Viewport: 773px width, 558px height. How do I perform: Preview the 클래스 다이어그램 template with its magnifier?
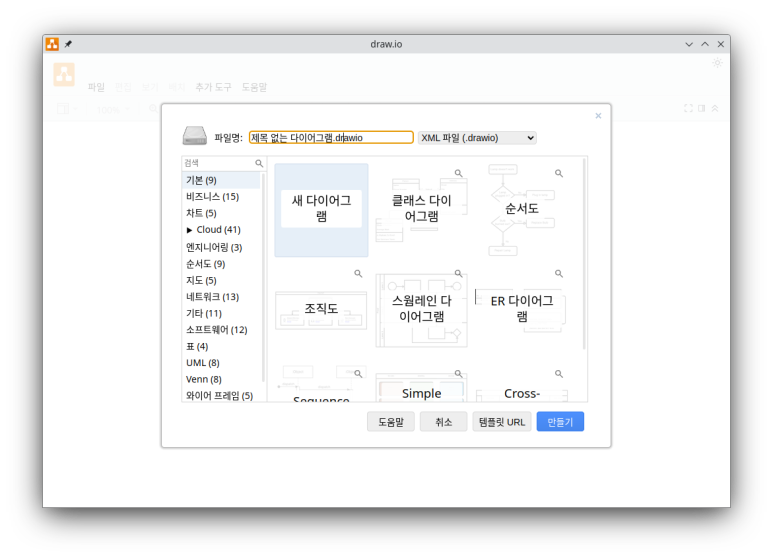[458, 173]
